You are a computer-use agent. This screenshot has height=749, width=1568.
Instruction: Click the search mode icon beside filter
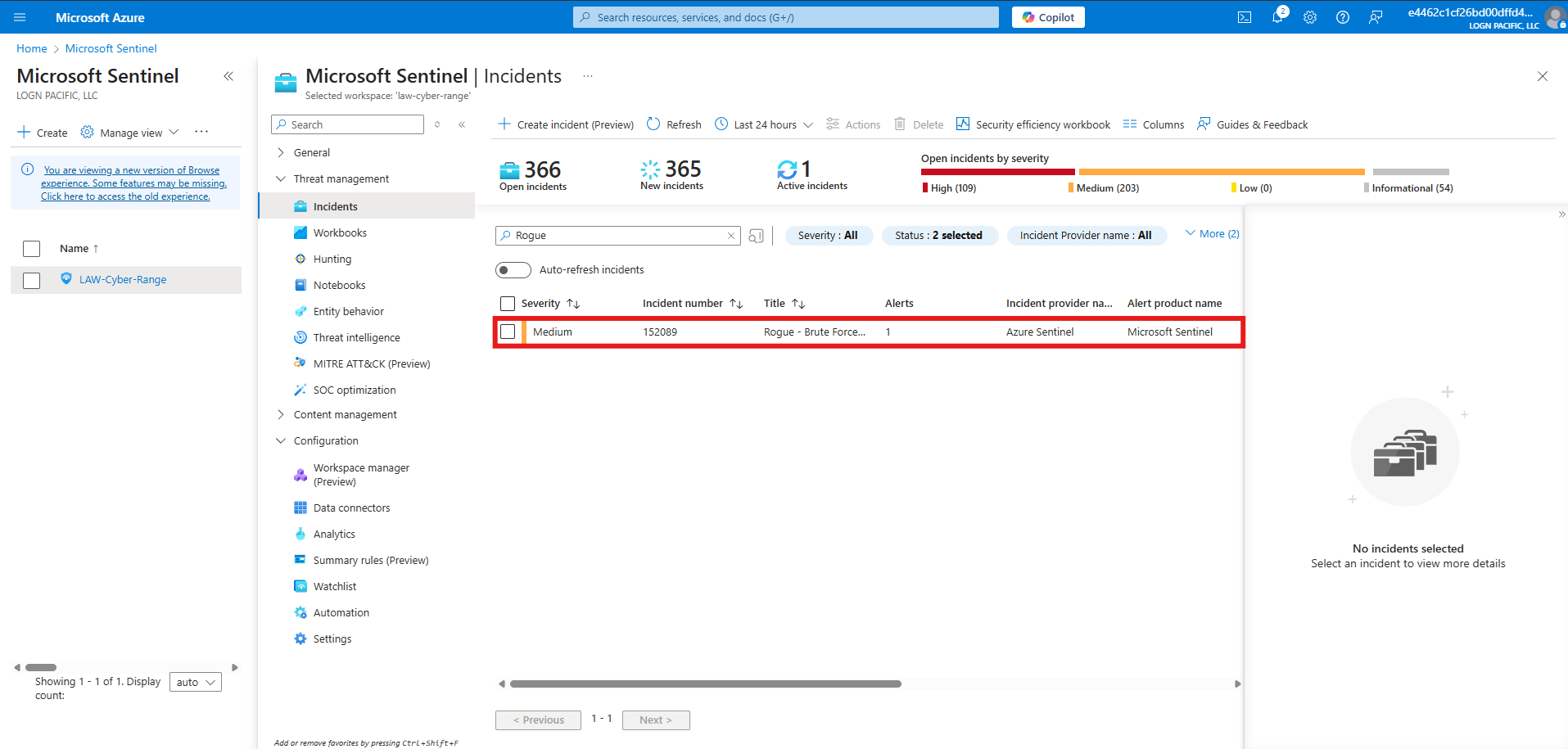[x=757, y=236]
